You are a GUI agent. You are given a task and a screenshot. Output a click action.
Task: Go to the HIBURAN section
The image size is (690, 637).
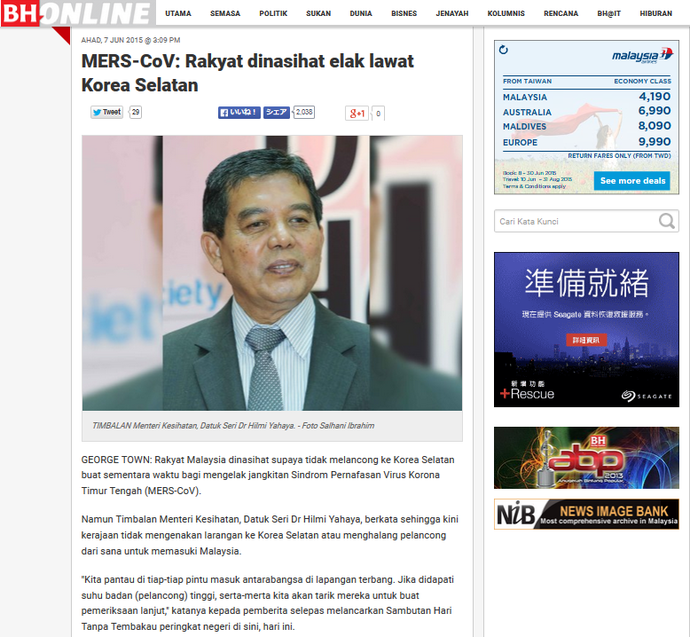point(656,14)
